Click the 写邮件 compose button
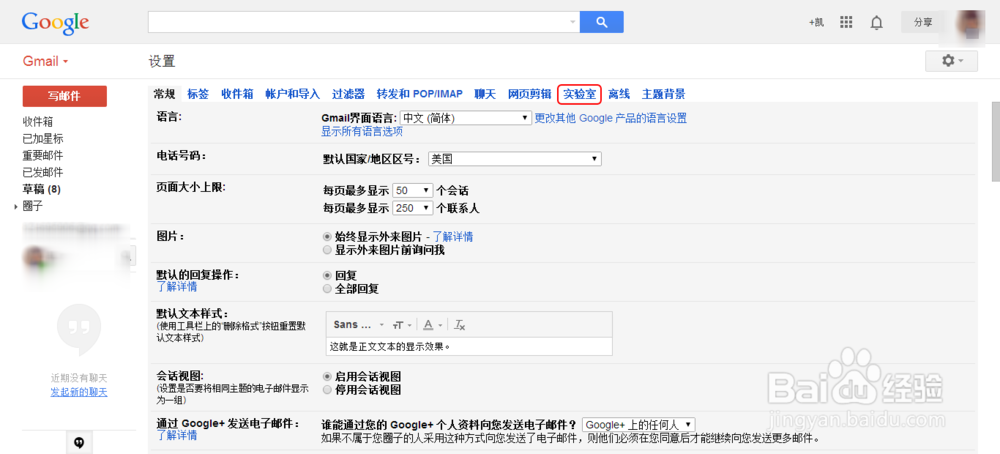Screen dimensions: 1000x454 point(64,96)
